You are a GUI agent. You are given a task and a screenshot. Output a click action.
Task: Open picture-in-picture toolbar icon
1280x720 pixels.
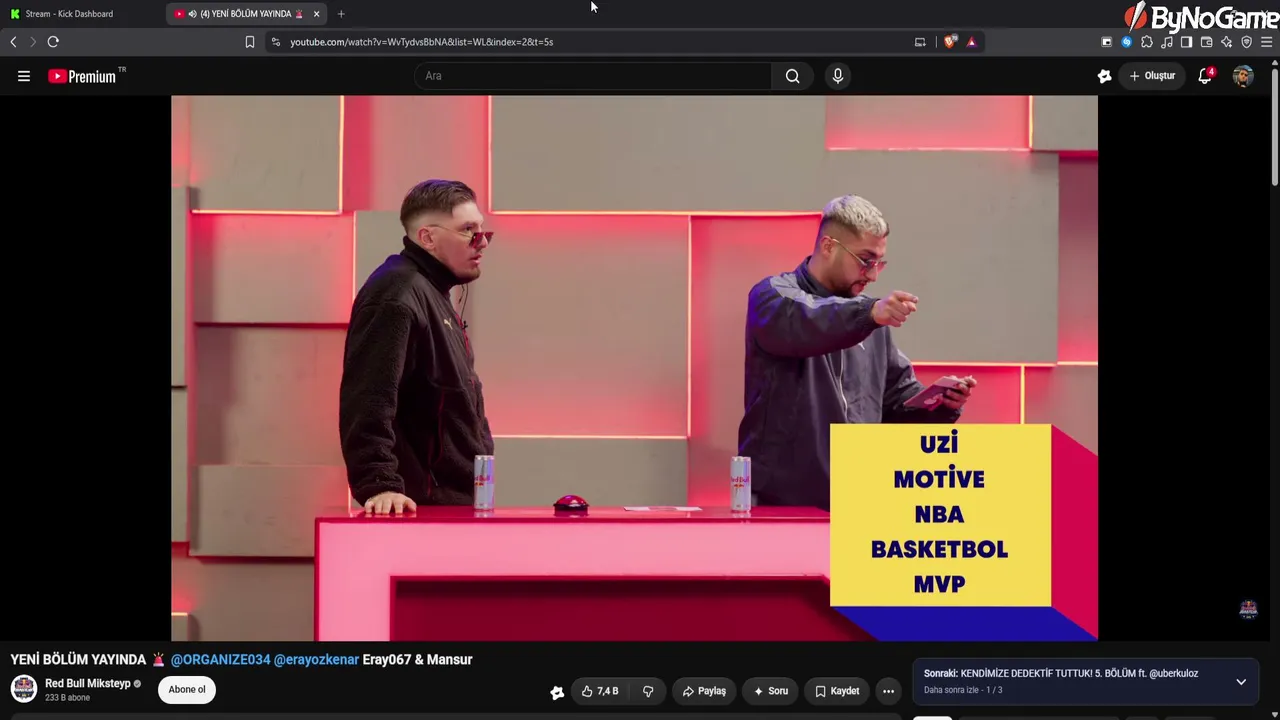1106,42
